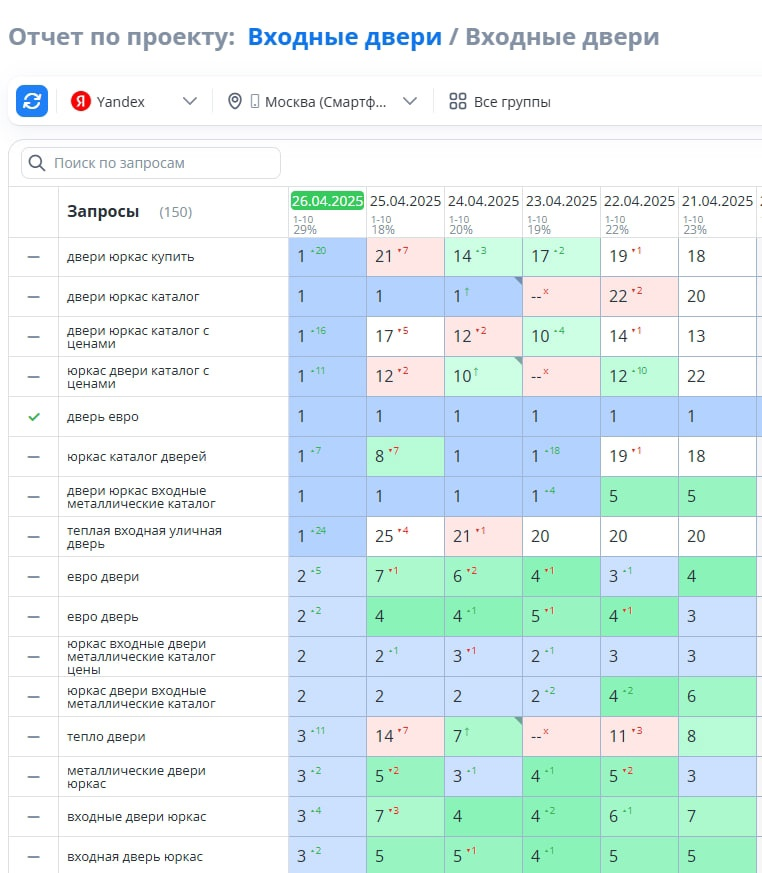The image size is (762, 873).
Task: Click the query входная дверь юркас
Action: coord(135,857)
